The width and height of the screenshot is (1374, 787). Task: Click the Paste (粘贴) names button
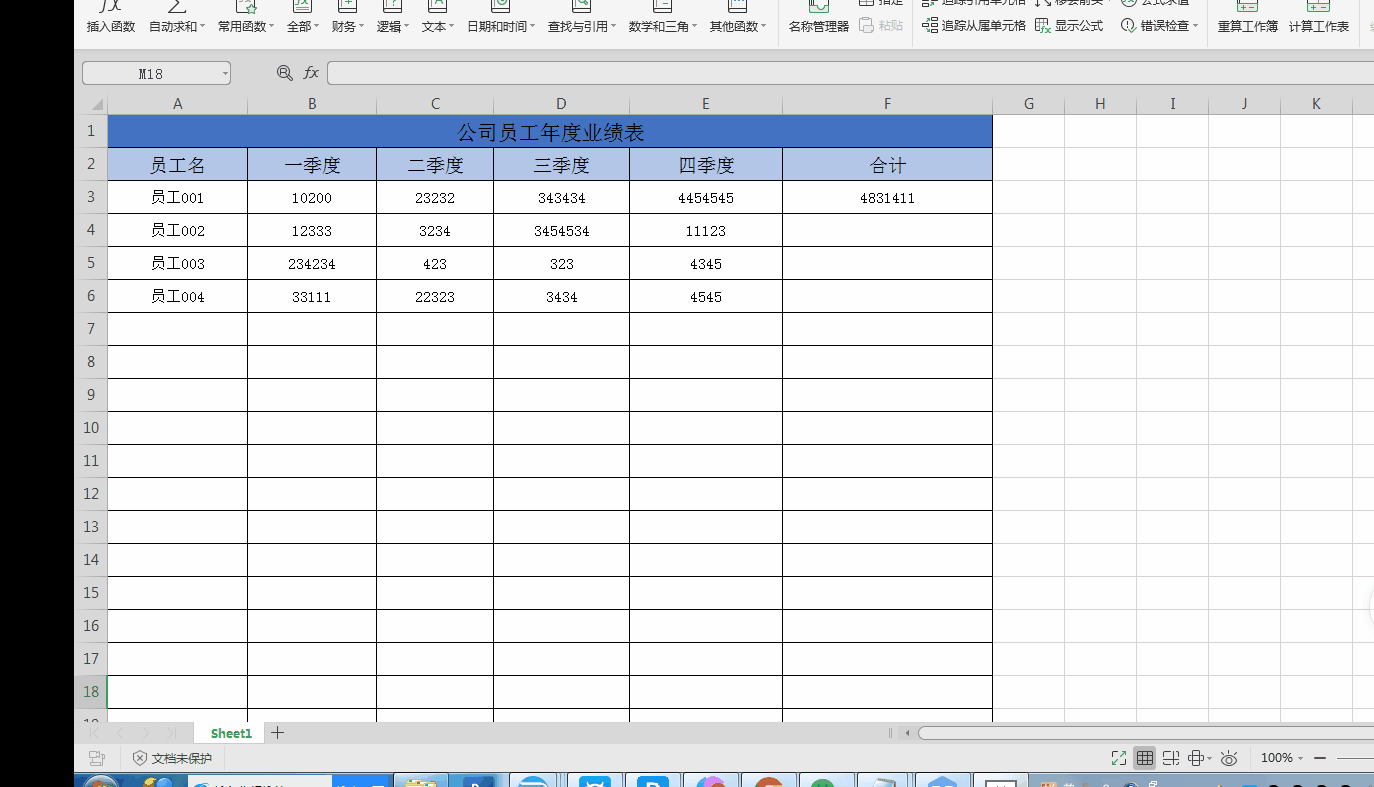882,26
